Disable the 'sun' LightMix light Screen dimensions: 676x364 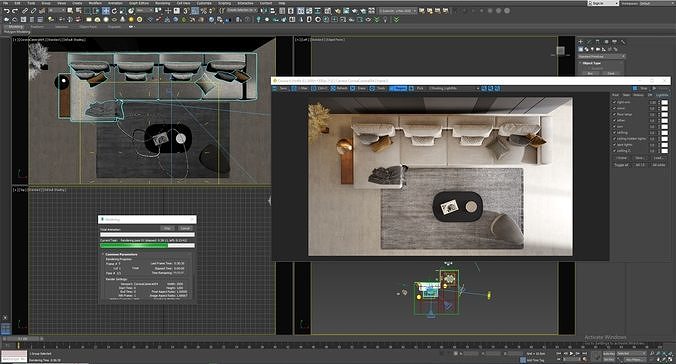pyautogui.click(x=615, y=126)
